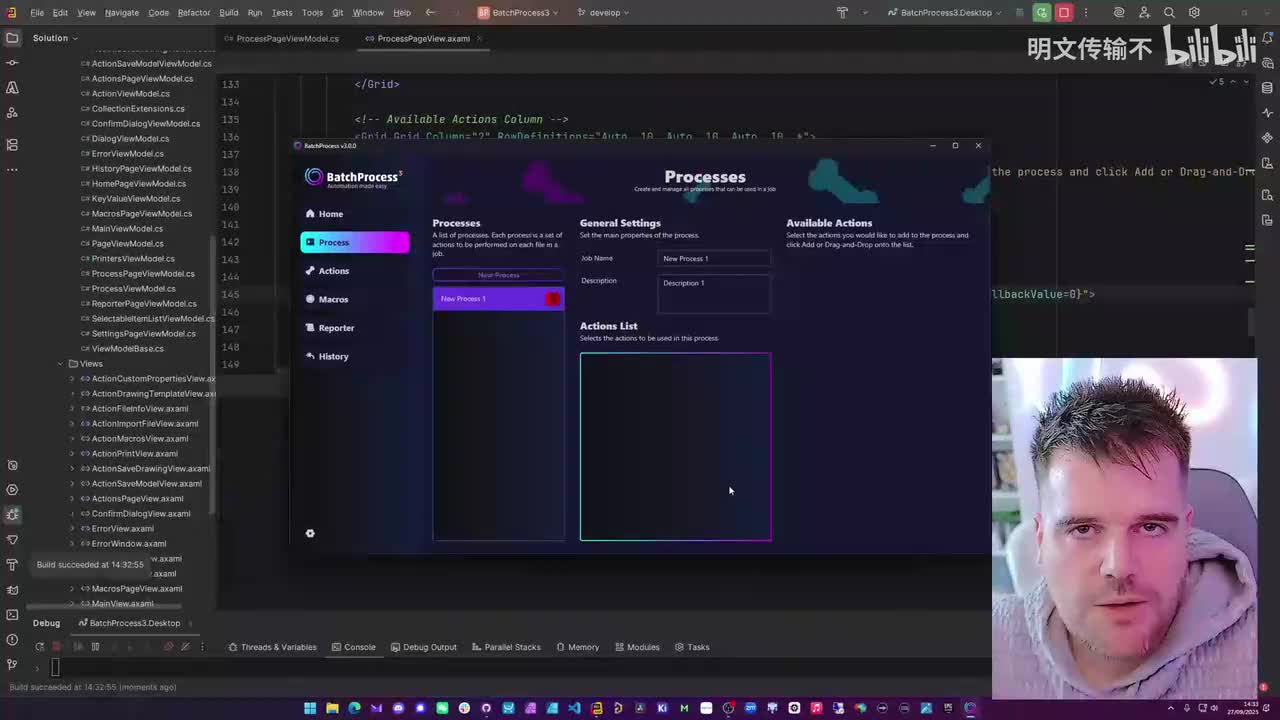Screen dimensions: 1280x720
Task: Open Windows Start button on taskbar
Action: (310, 709)
